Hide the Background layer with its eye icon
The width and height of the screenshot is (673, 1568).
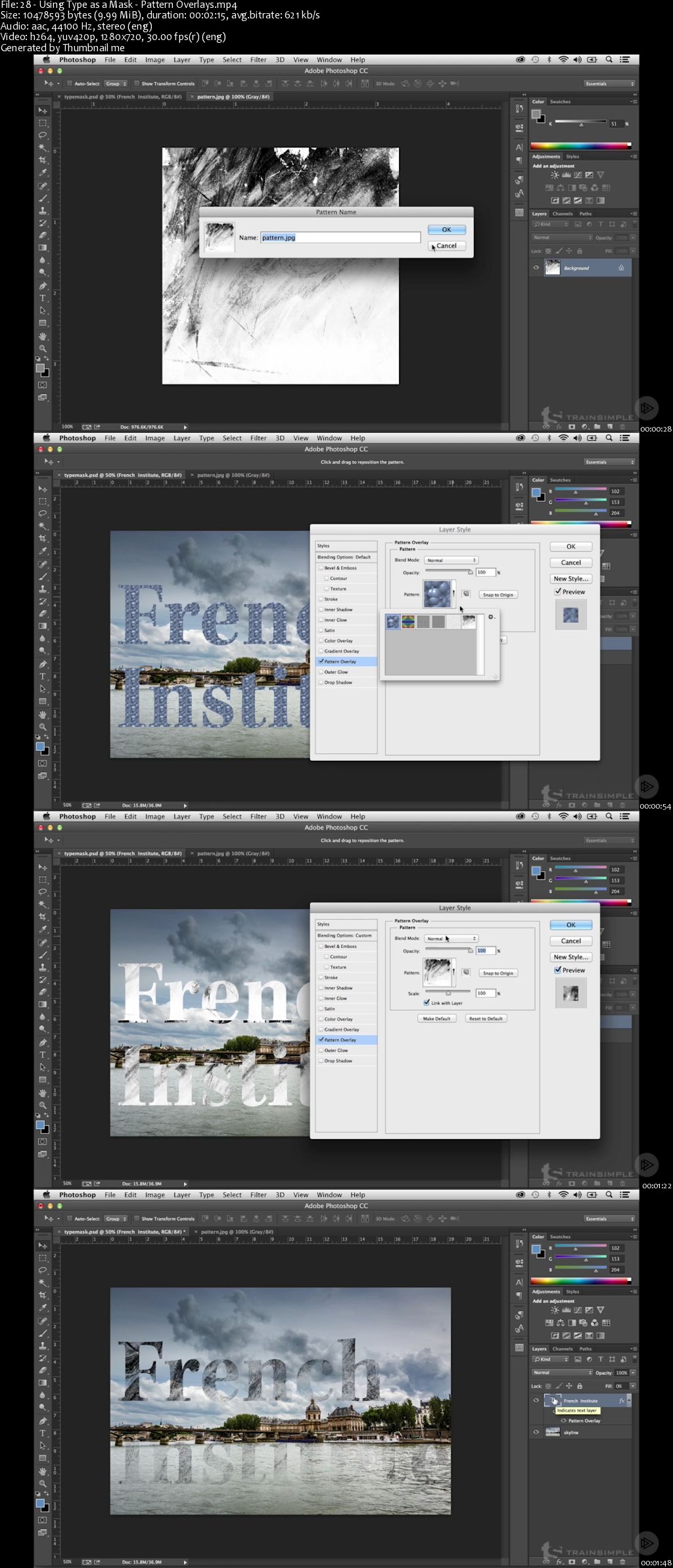pos(536,268)
